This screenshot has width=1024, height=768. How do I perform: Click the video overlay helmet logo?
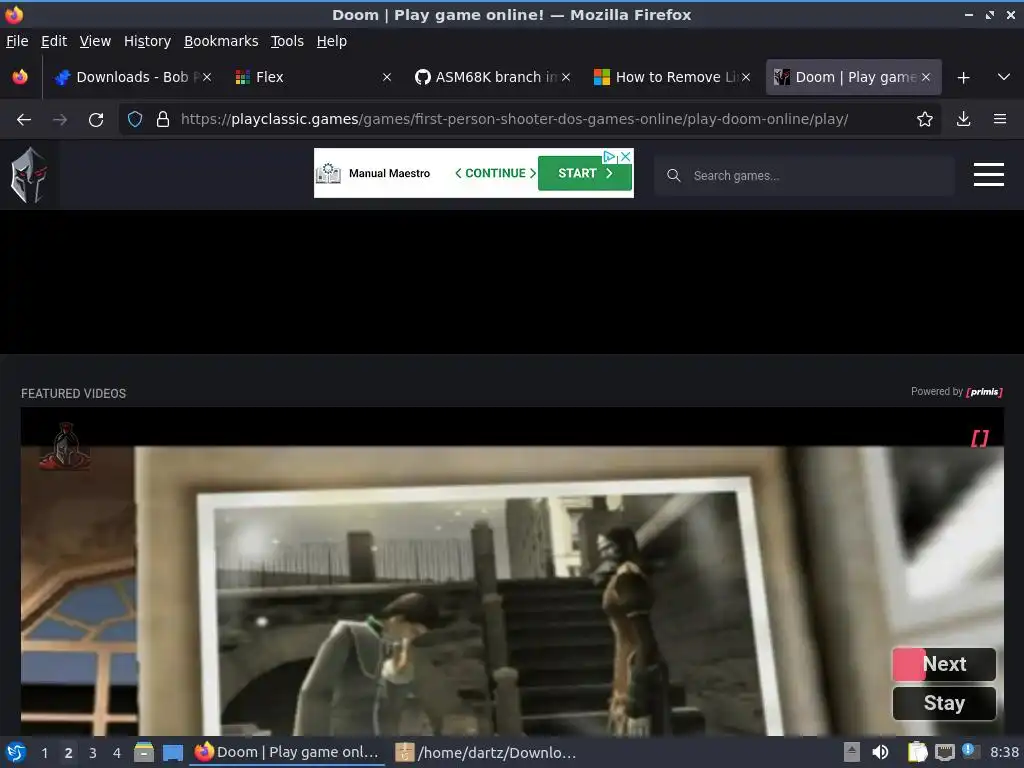coord(65,447)
